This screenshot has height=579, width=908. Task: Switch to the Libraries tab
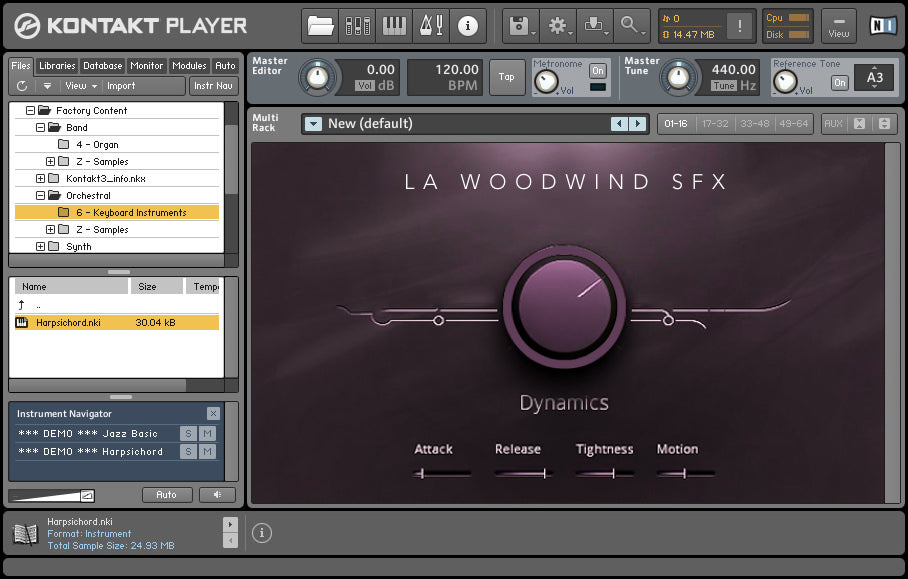pyautogui.click(x=57, y=66)
